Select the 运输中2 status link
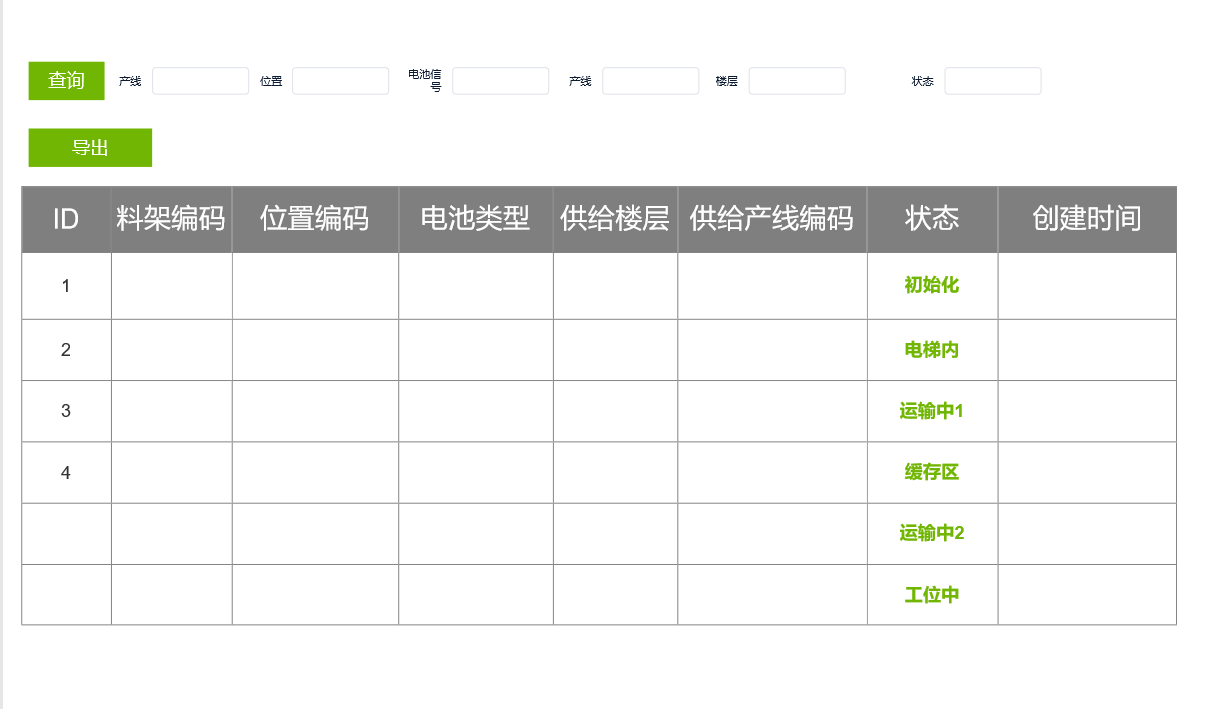This screenshot has height=709, width=1223. click(x=931, y=533)
